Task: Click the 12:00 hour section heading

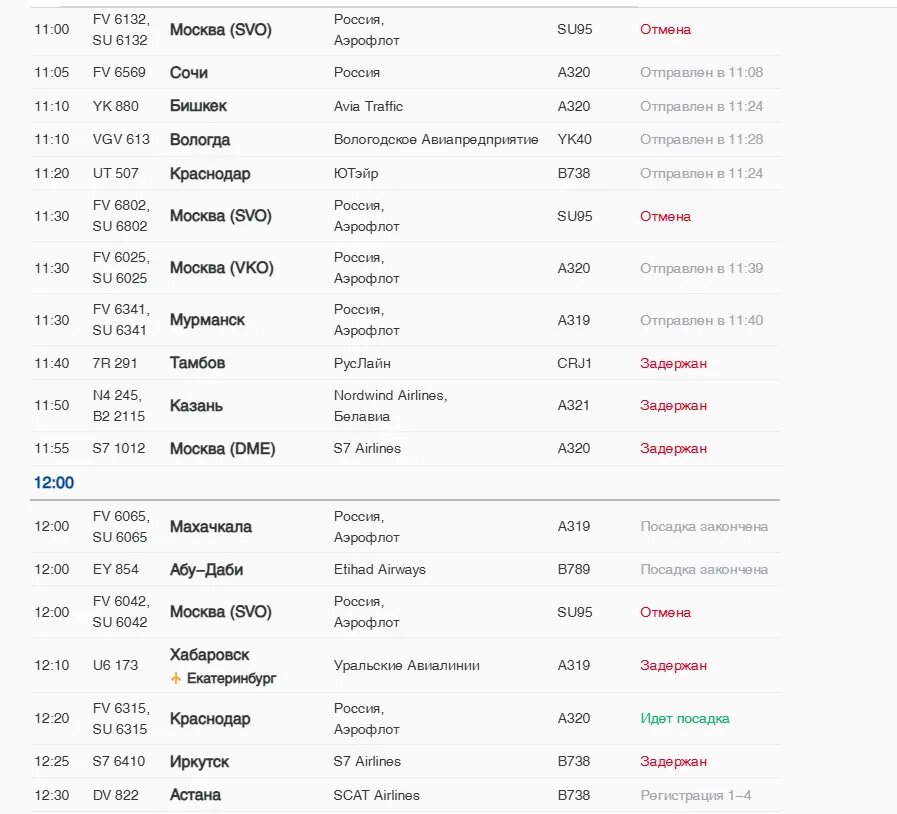Action: tap(54, 482)
